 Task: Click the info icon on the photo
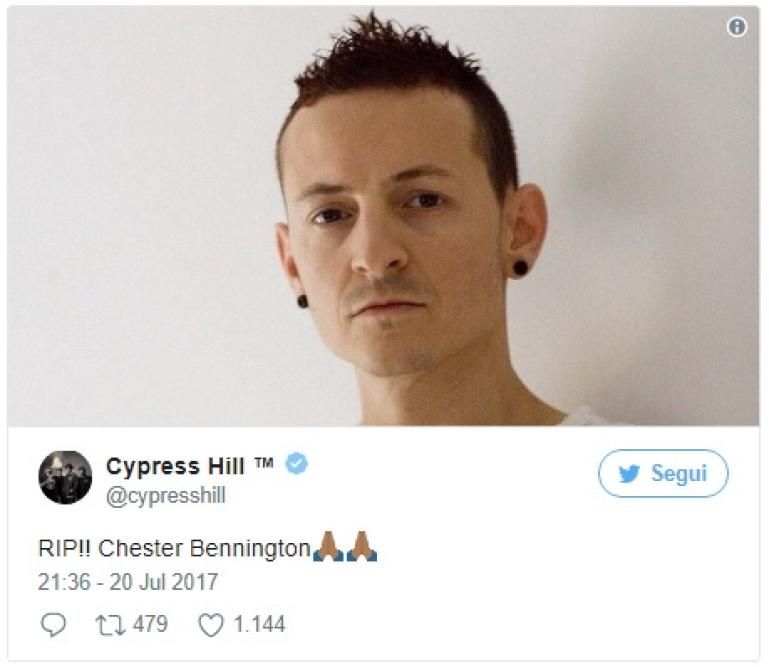pos(737,26)
